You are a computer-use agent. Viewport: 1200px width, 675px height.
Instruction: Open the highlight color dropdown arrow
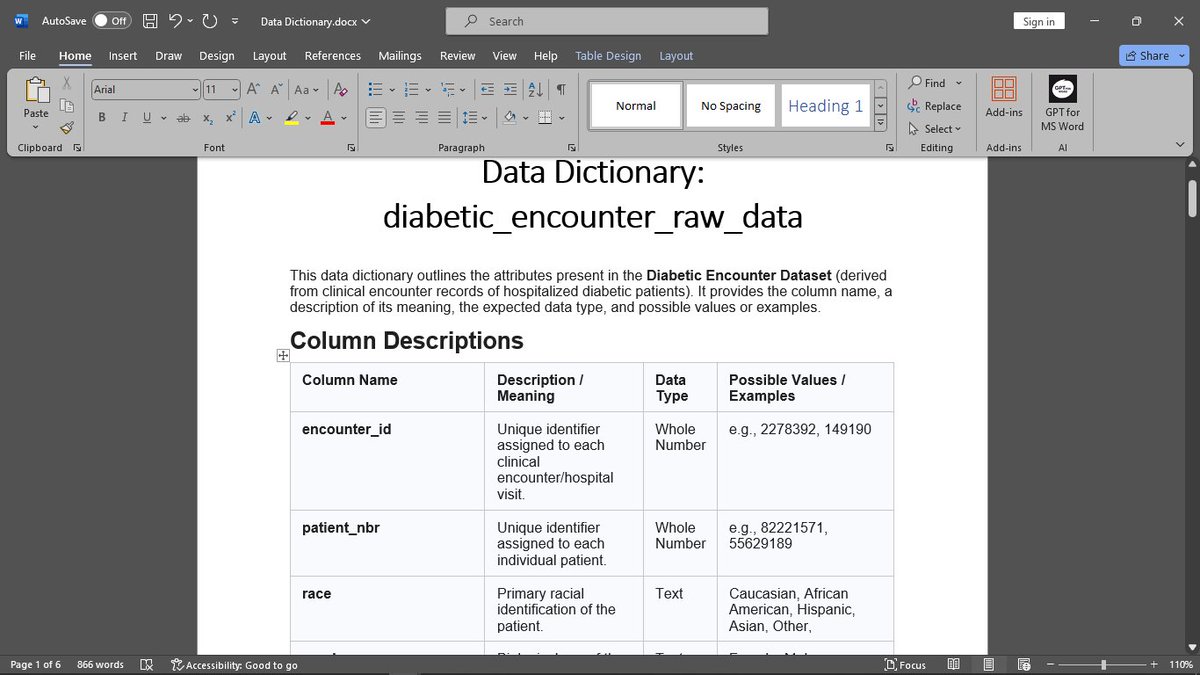pyautogui.click(x=308, y=118)
